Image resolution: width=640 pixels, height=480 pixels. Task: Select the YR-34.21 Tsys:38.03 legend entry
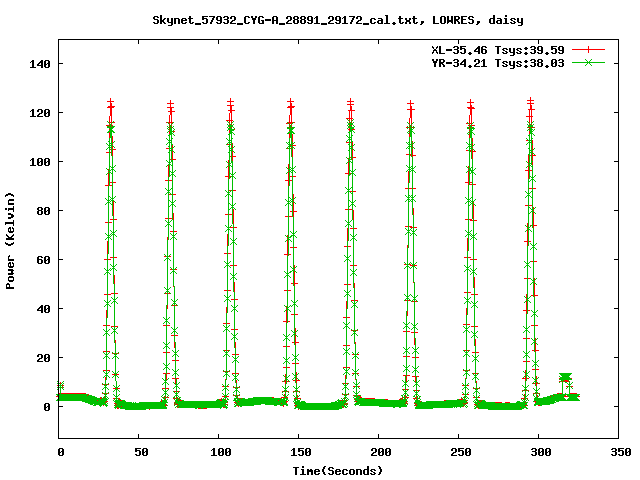pos(498,63)
